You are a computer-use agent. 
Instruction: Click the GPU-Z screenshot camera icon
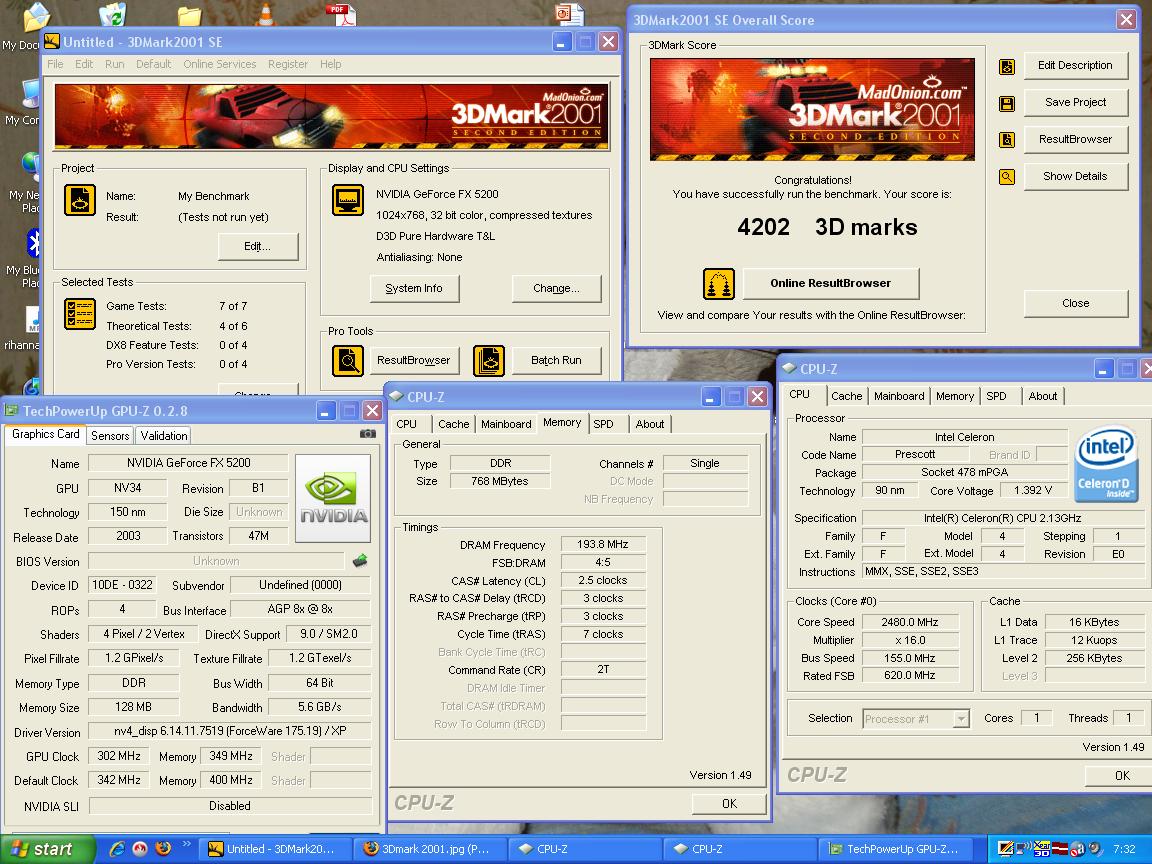point(367,434)
